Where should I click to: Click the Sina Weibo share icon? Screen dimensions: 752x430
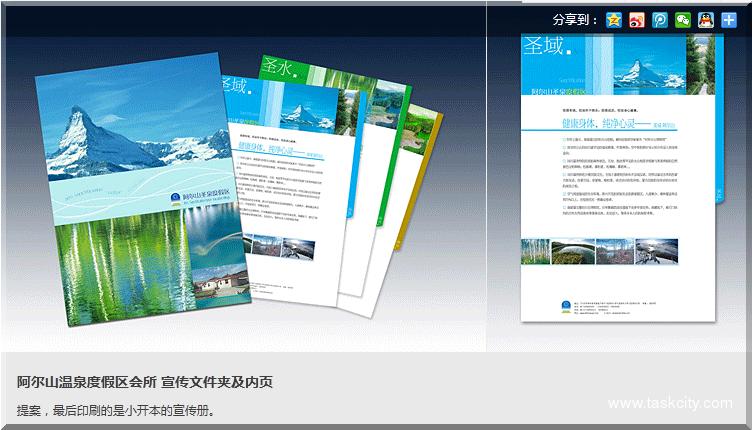(637, 20)
